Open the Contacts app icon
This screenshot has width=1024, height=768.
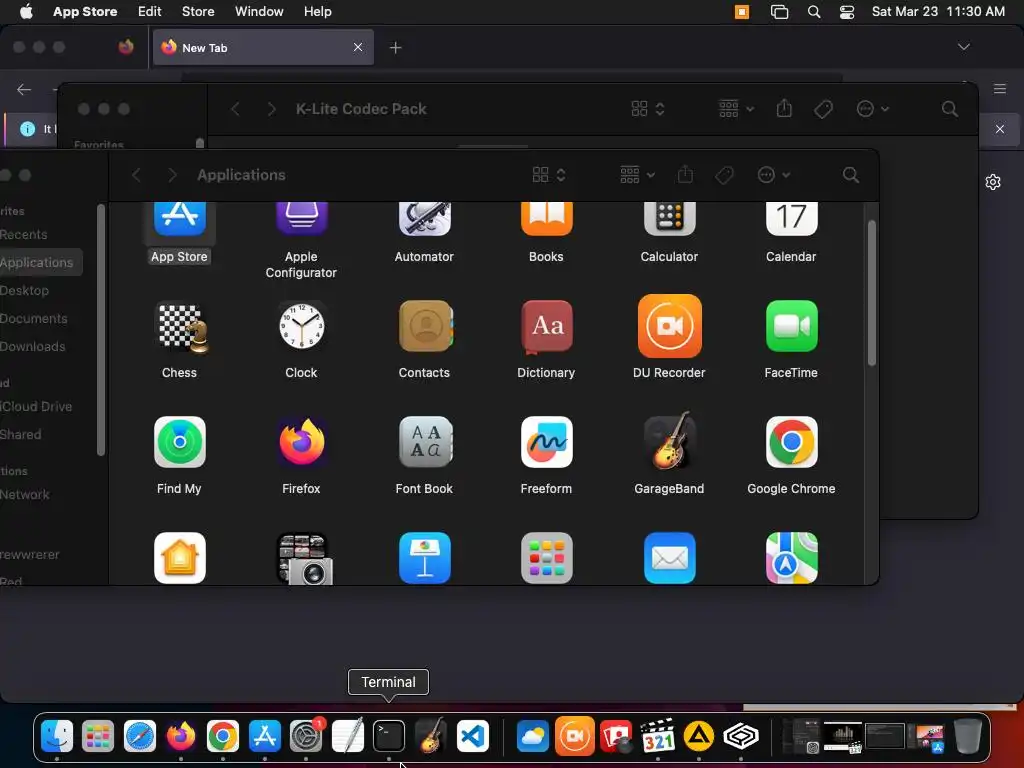(424, 327)
